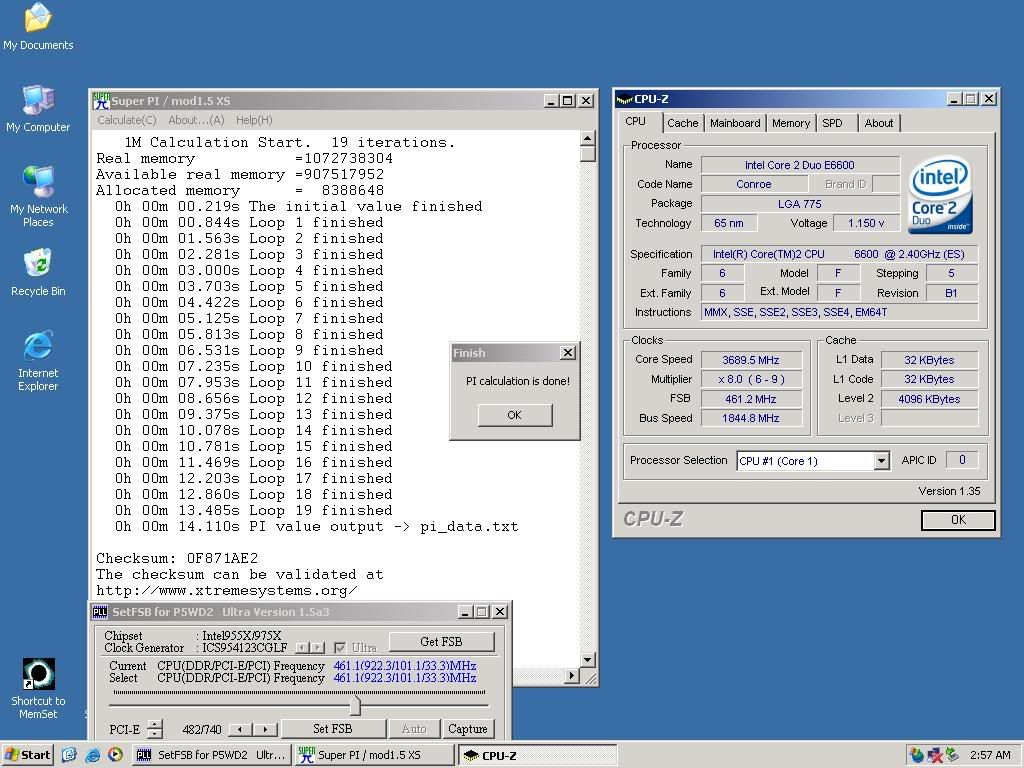The image size is (1024, 768).
Task: Click the Get FSB button
Action: (x=441, y=642)
